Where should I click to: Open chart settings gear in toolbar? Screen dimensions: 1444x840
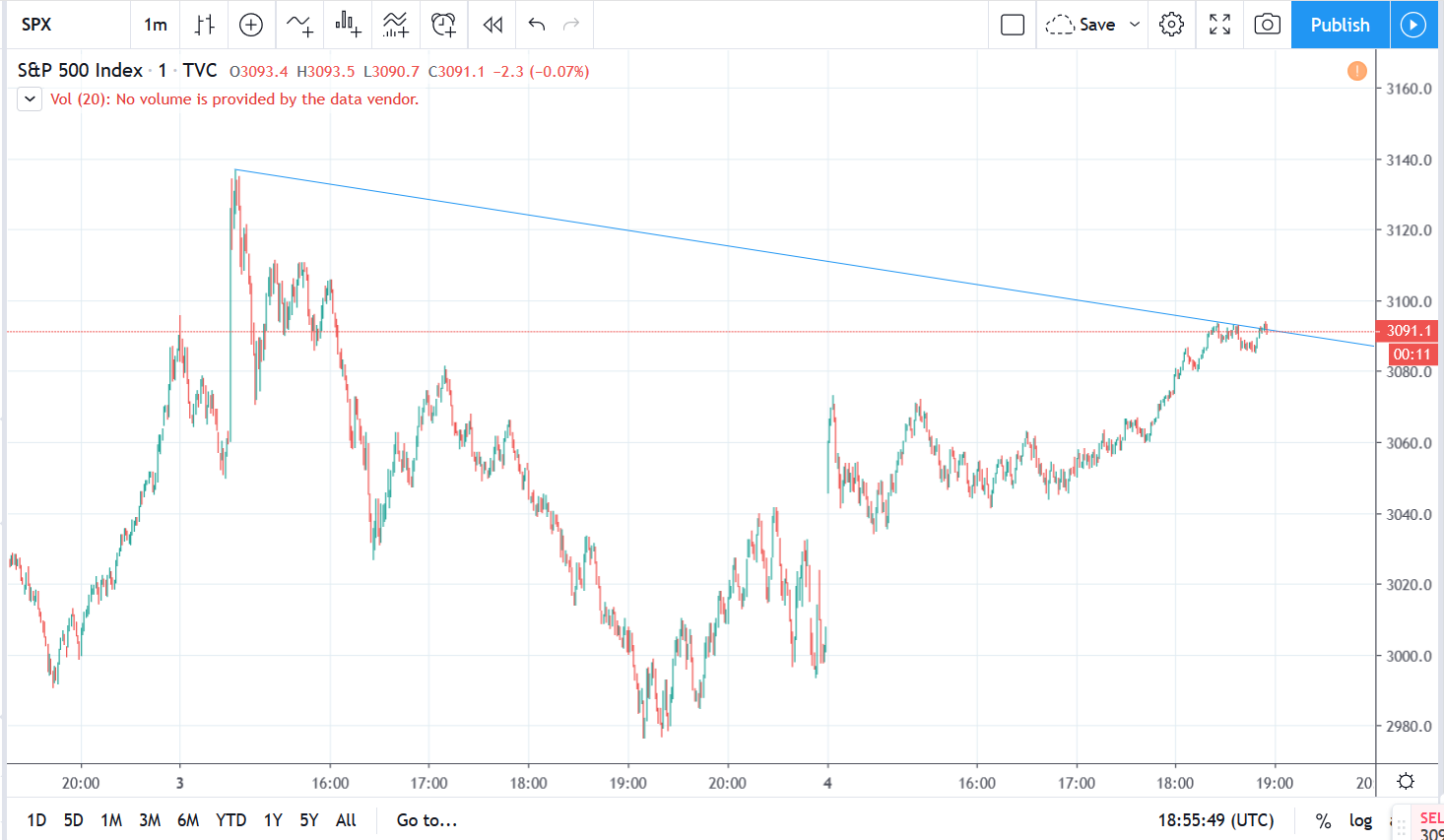coord(1171,25)
